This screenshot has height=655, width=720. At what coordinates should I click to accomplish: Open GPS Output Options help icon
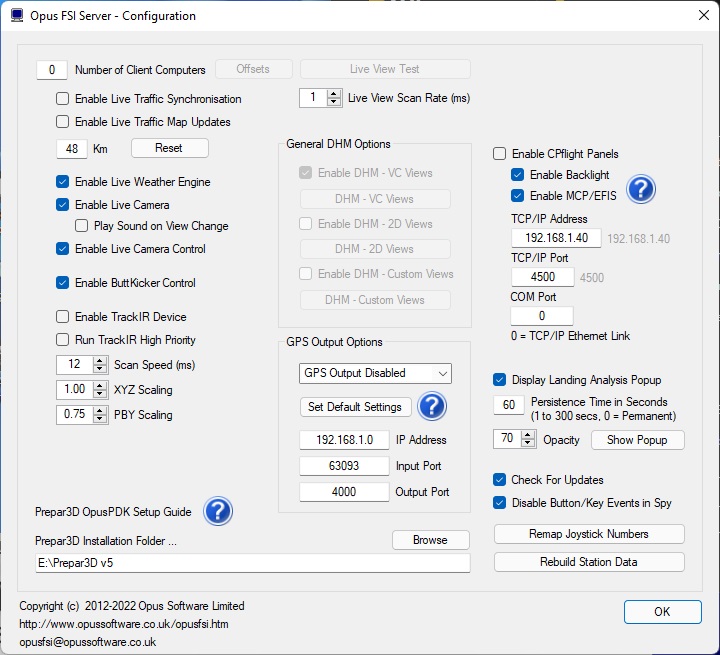432,406
